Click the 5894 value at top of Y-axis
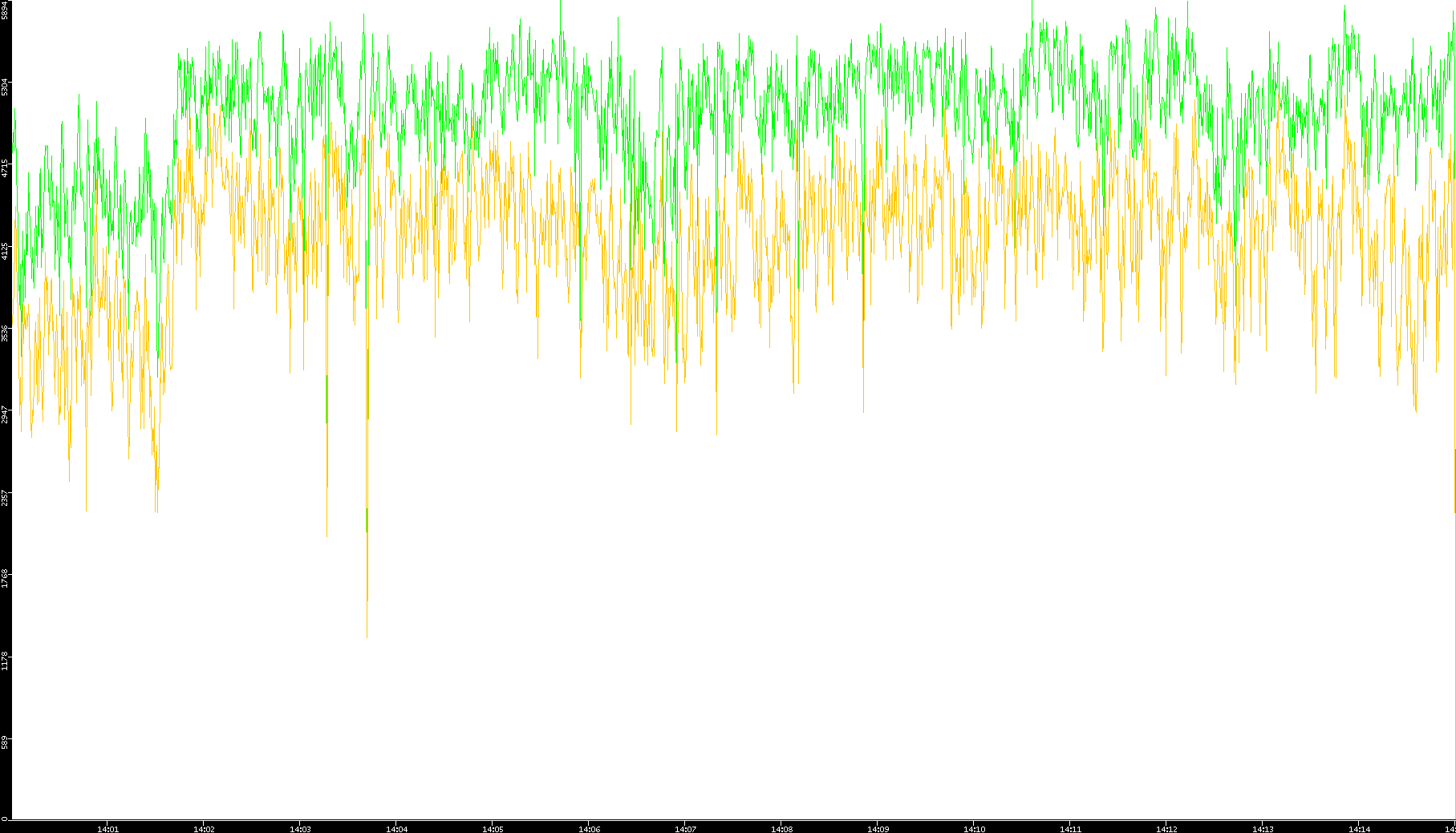 5,11
